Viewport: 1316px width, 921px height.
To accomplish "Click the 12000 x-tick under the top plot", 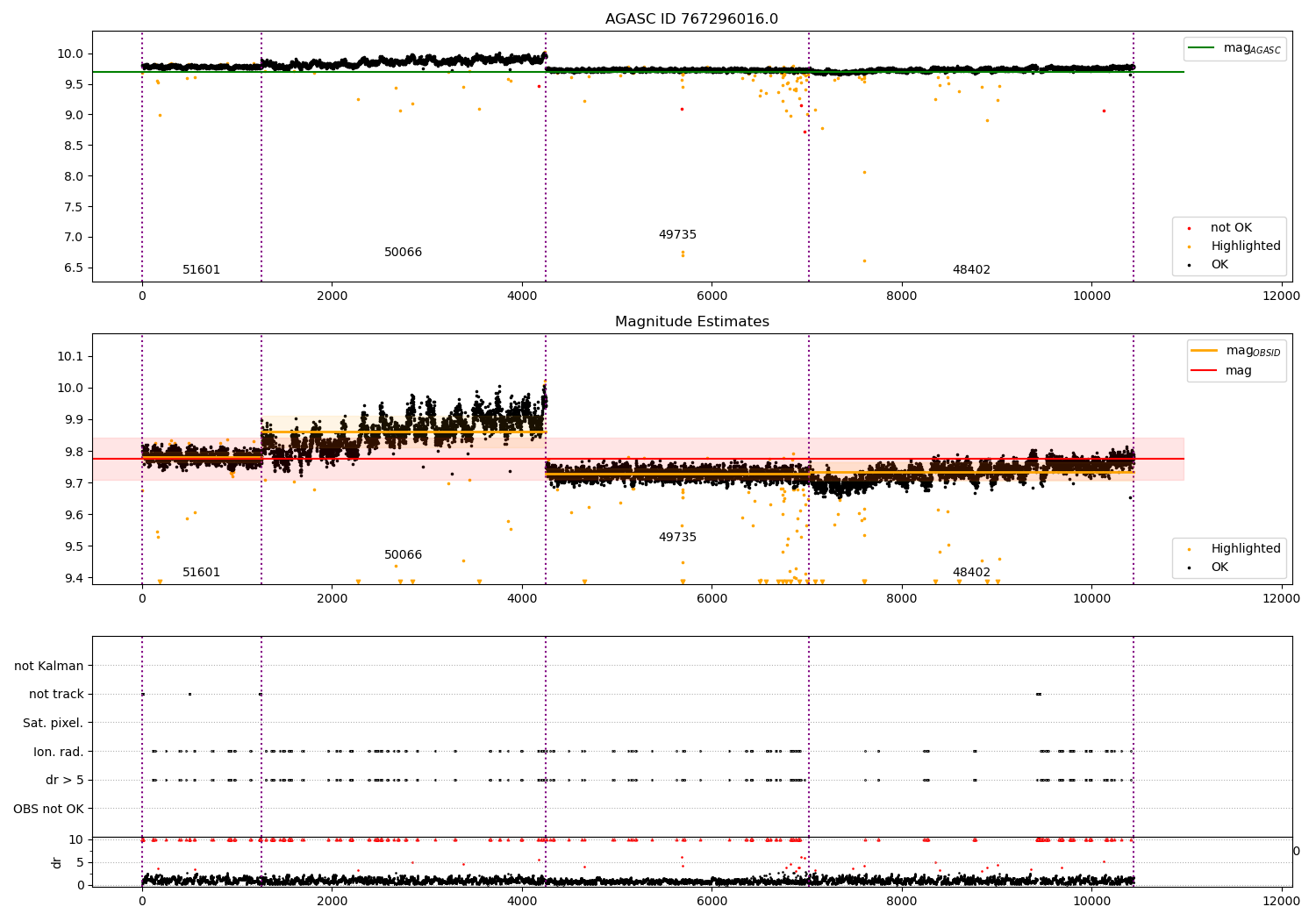I will pos(1281,296).
